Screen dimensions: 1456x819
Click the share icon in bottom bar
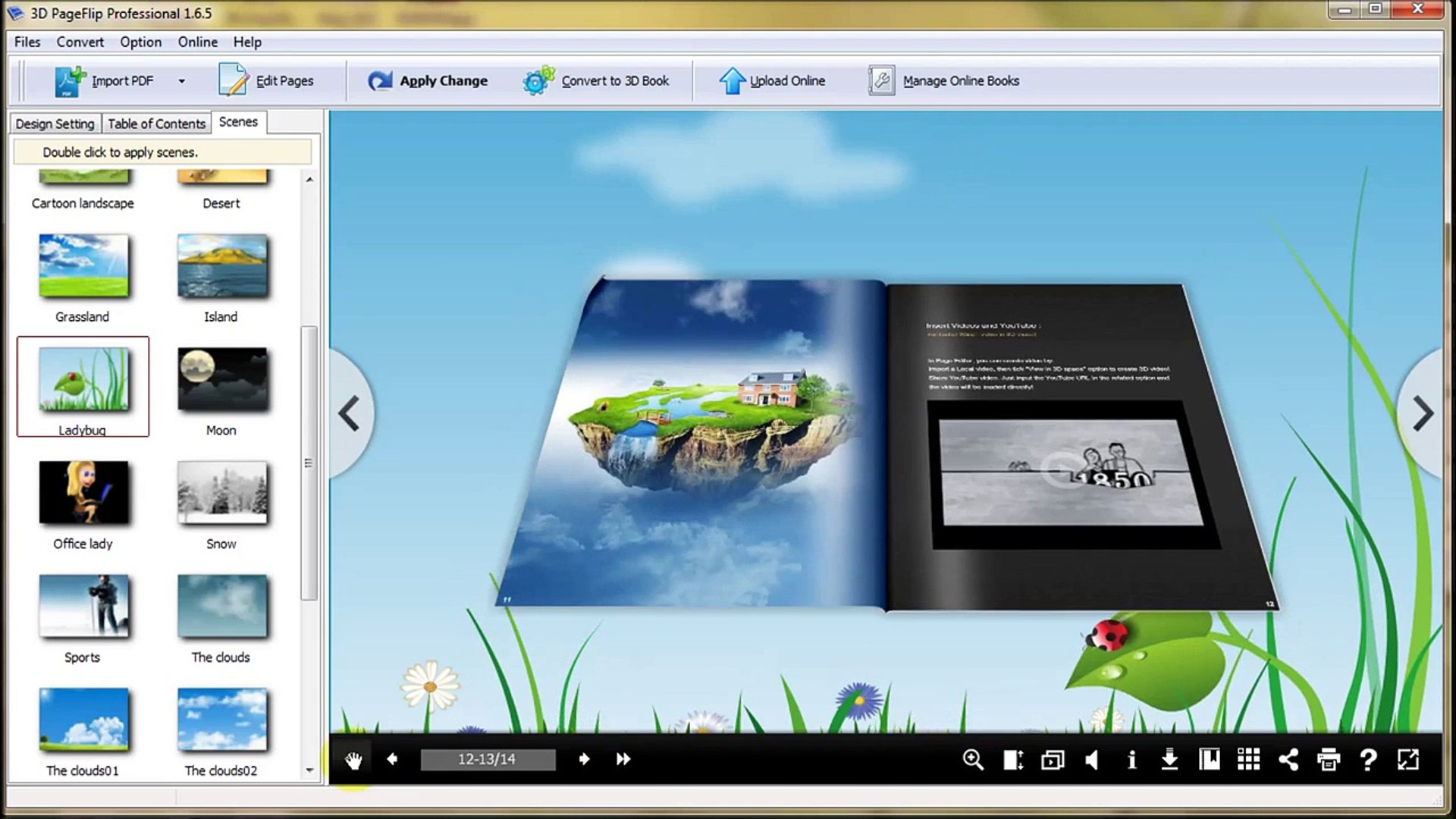1288,759
